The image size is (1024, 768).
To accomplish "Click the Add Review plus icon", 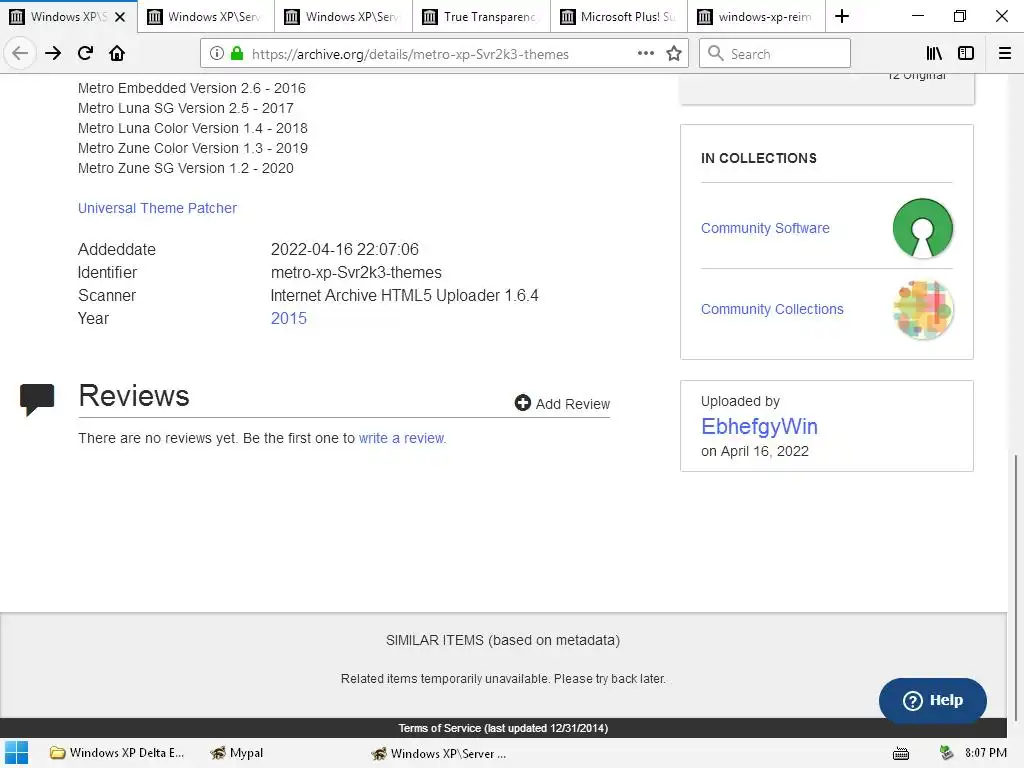I will click(522, 403).
